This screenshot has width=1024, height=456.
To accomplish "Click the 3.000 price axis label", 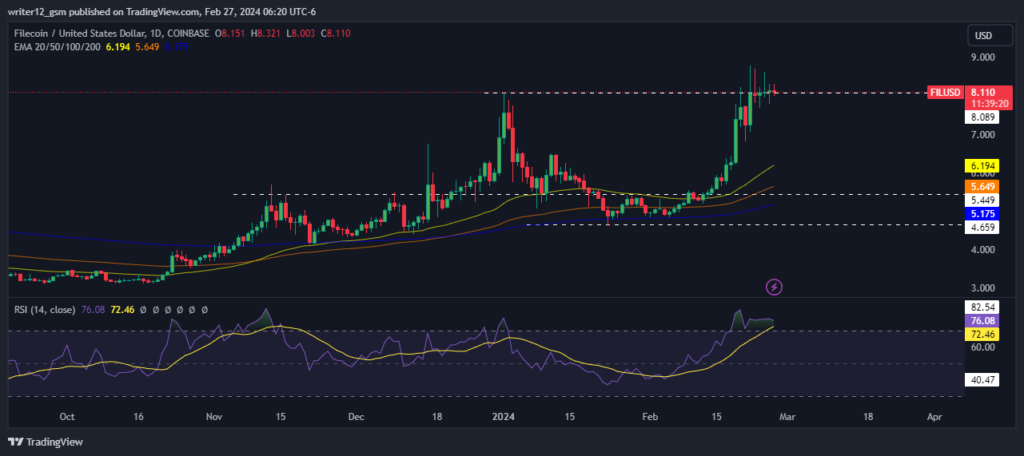I will (982, 288).
